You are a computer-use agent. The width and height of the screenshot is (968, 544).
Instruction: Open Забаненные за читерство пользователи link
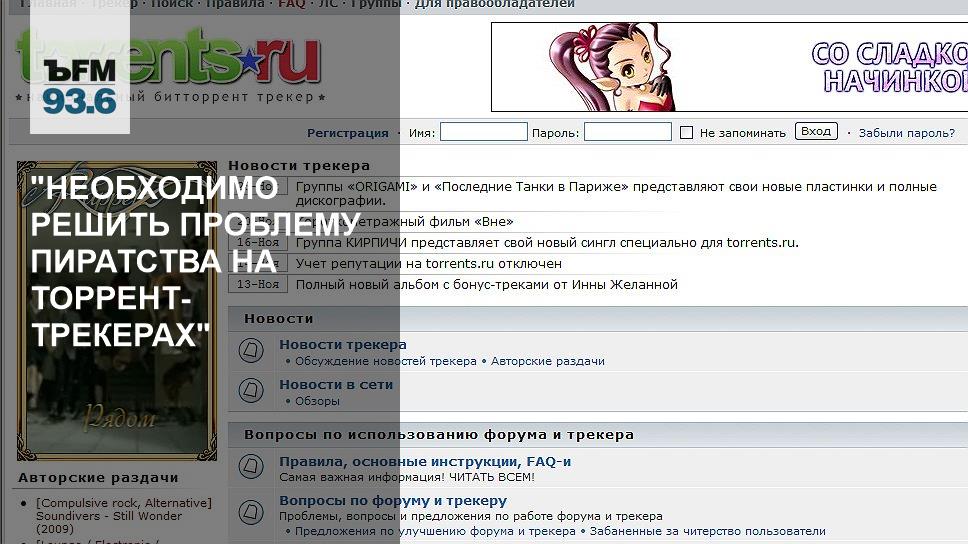(707, 531)
